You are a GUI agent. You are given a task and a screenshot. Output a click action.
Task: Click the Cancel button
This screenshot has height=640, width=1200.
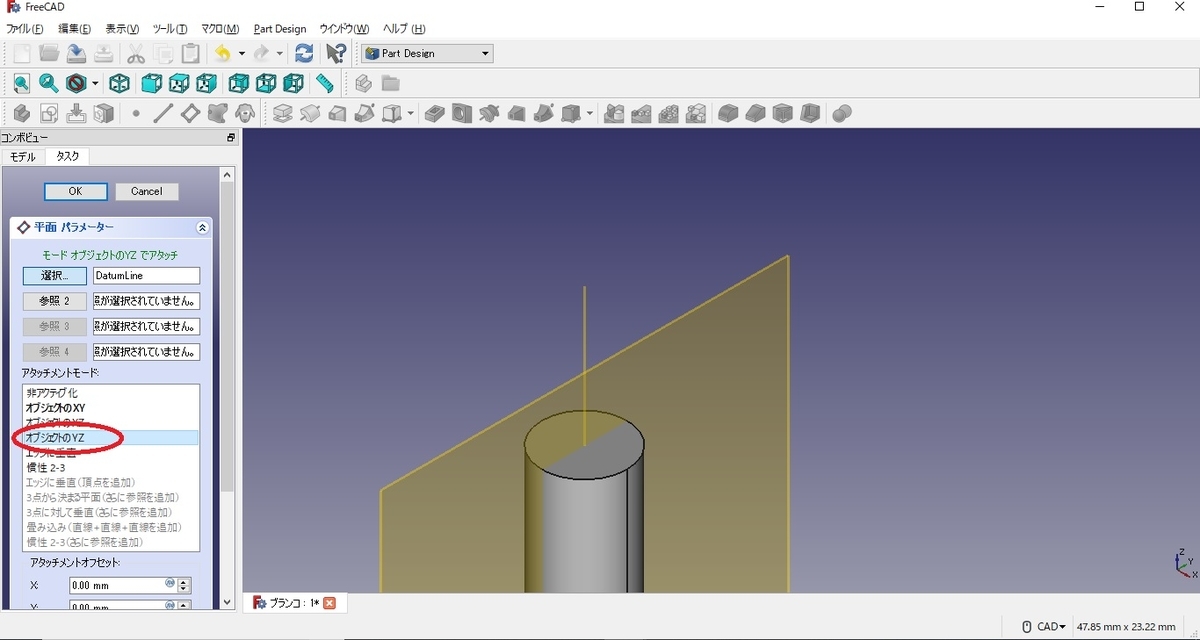(x=147, y=191)
